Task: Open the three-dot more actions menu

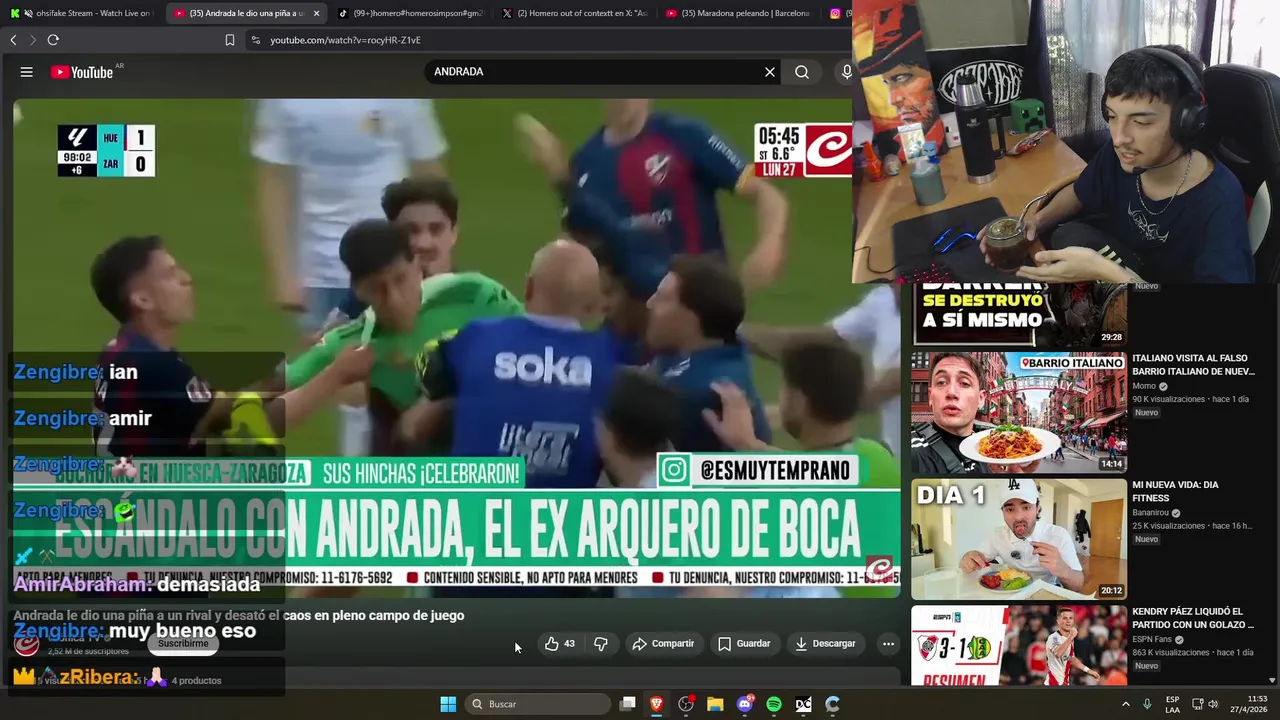Action: click(x=888, y=644)
